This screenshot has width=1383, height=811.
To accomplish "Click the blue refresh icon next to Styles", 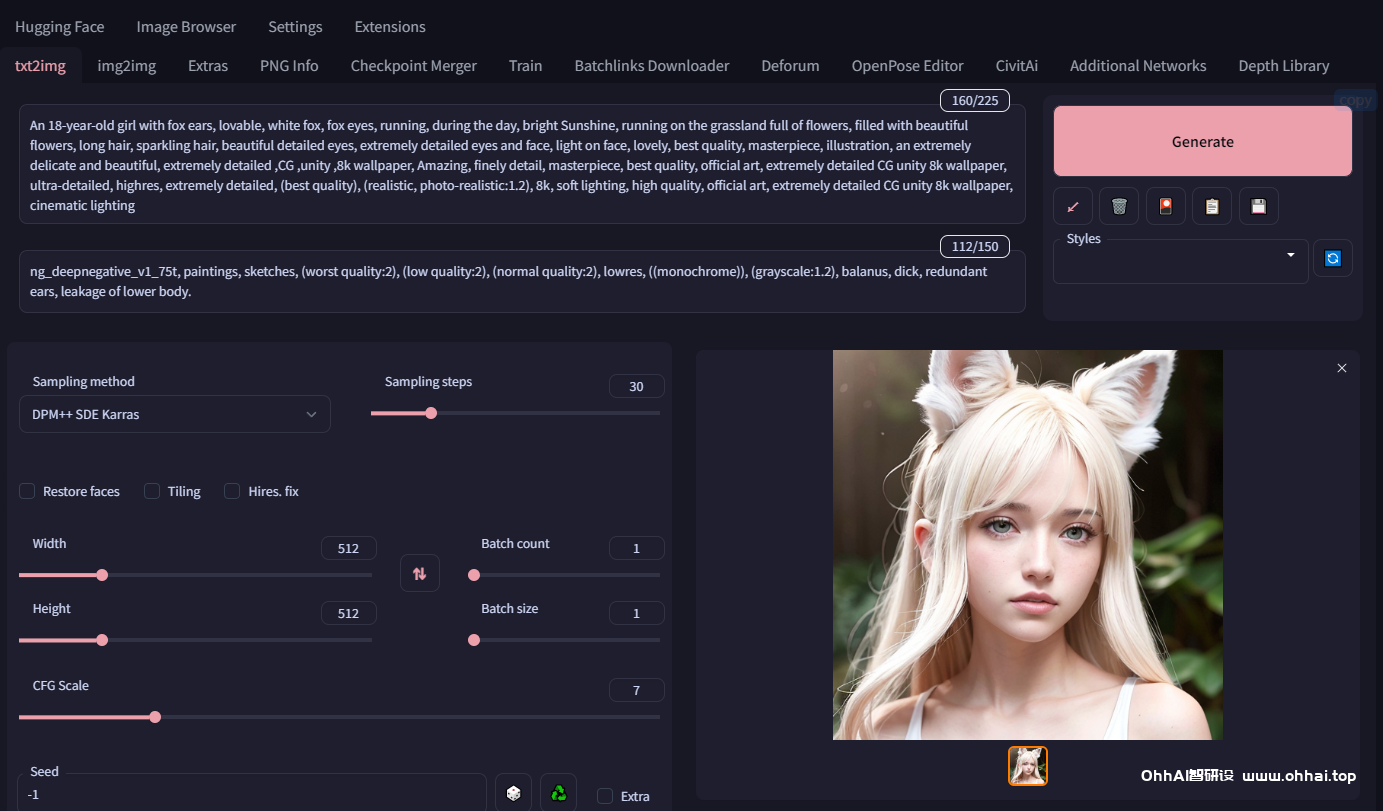I will pyautogui.click(x=1333, y=258).
